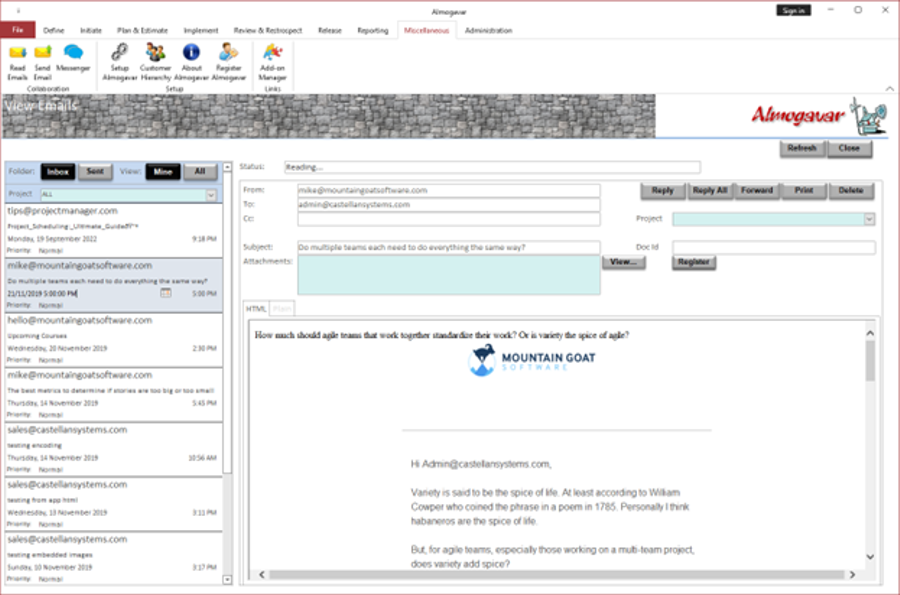Screen dimensions: 900x595
Task: Open the Reporting ribbon tab
Action: pyautogui.click(x=373, y=30)
